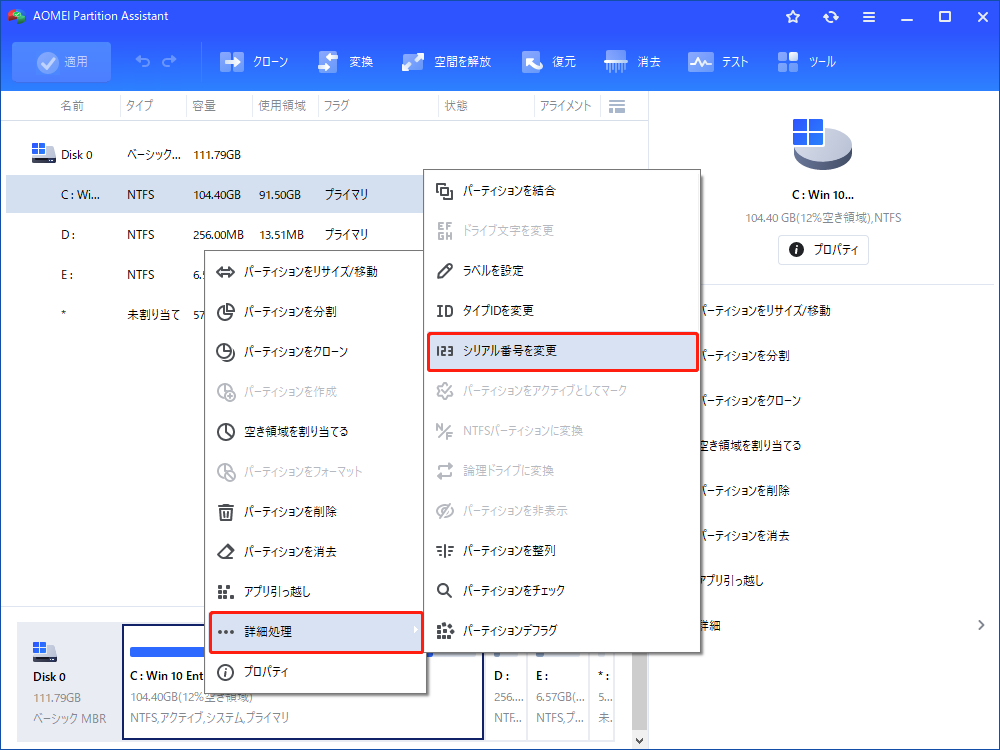This screenshot has height=750, width=1000.
Task: Select the D: block in disk map
Action: click(x=508, y=696)
